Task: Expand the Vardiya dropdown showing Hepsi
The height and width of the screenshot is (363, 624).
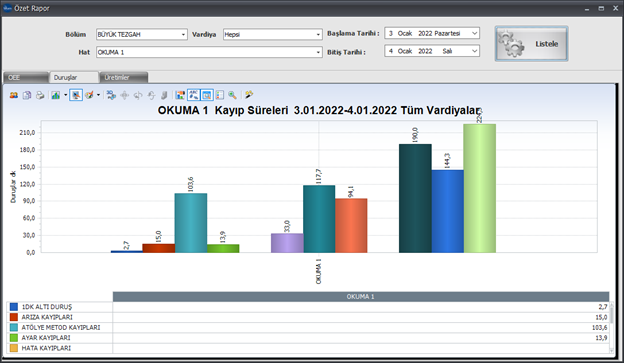Action: (x=273, y=34)
